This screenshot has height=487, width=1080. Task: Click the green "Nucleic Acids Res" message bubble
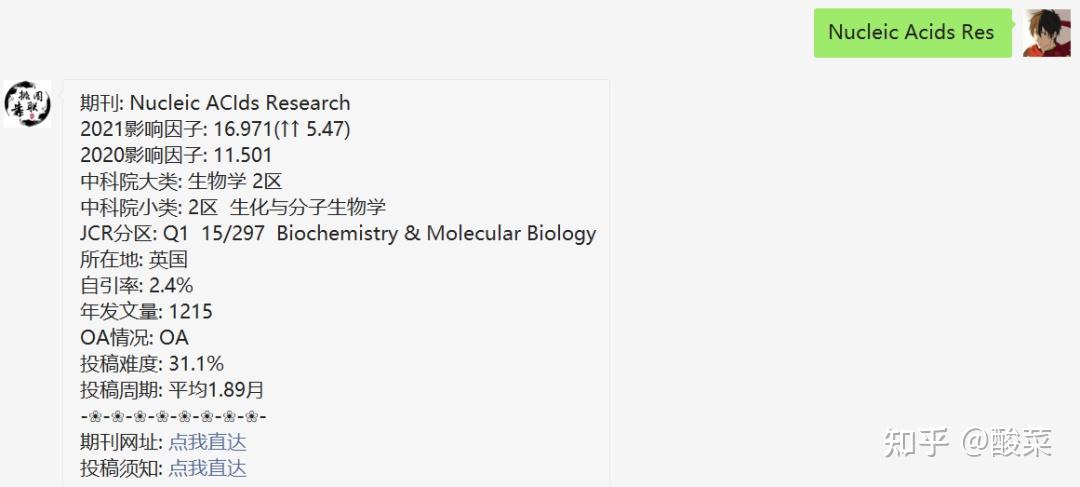click(x=911, y=33)
